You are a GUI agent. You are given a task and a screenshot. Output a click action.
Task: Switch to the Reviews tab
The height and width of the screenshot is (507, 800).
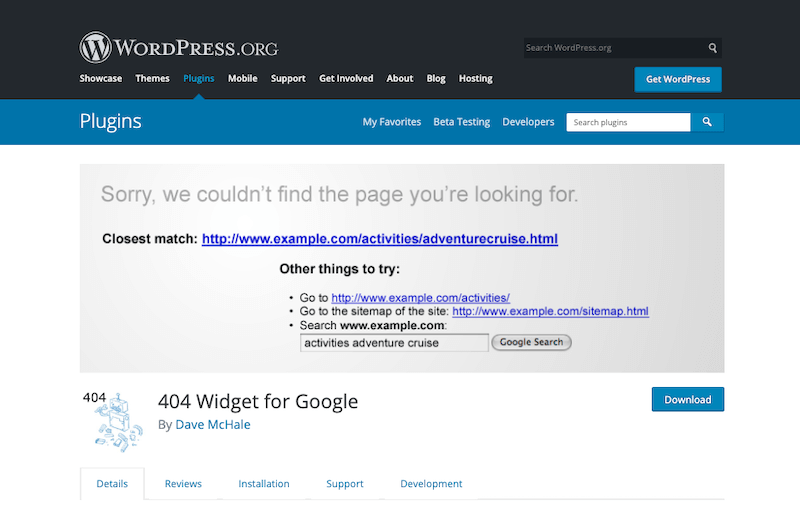(183, 484)
